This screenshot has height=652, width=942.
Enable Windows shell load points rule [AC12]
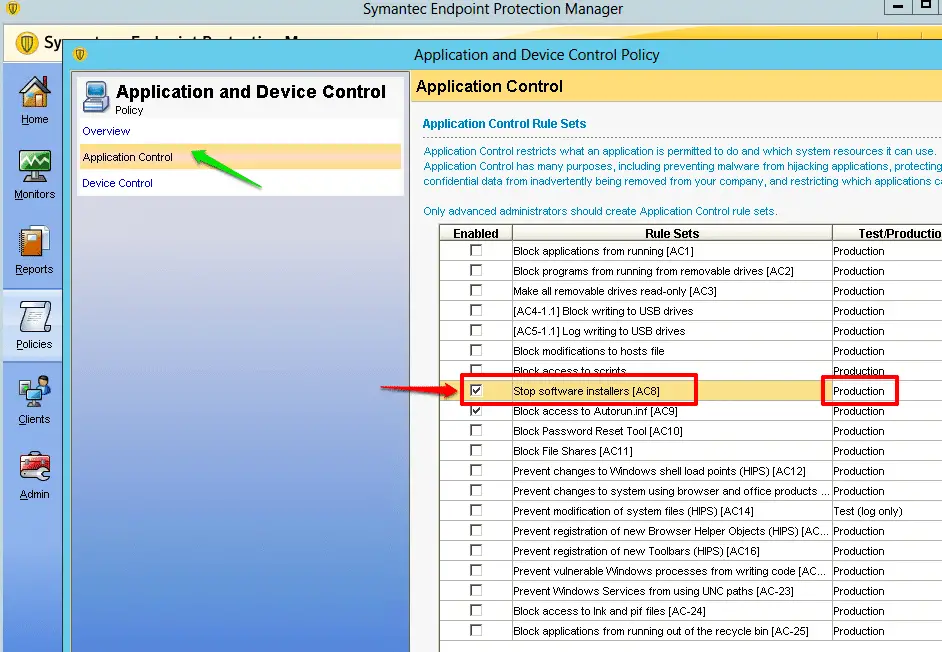click(476, 471)
